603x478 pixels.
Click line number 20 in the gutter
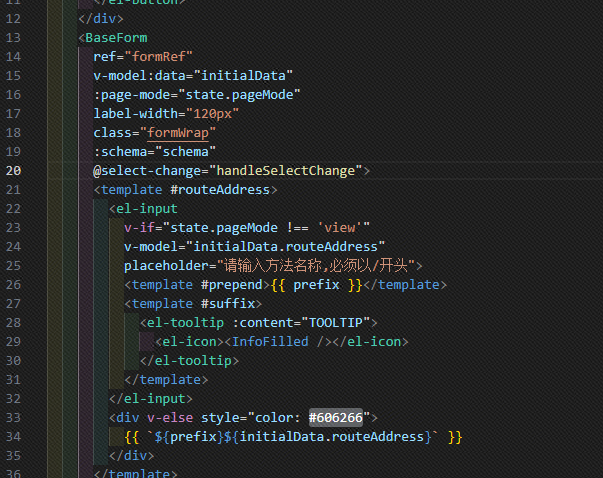click(14, 170)
